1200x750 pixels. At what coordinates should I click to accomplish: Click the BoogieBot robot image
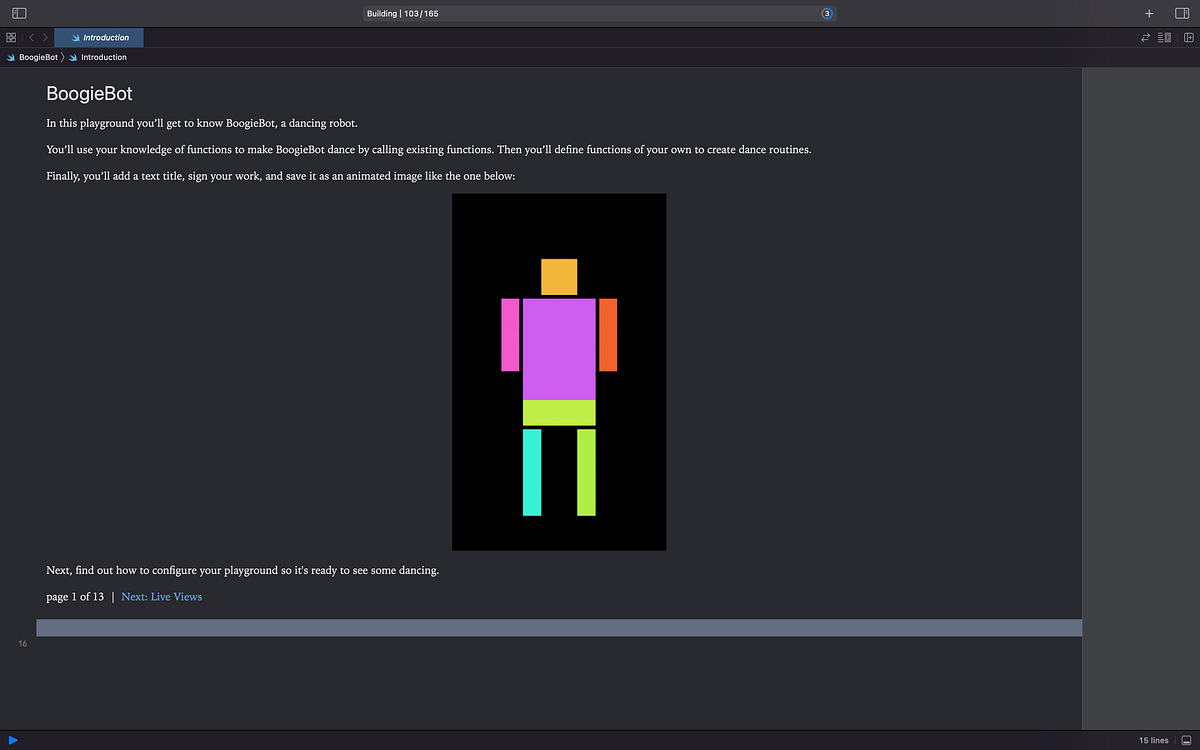tap(559, 371)
